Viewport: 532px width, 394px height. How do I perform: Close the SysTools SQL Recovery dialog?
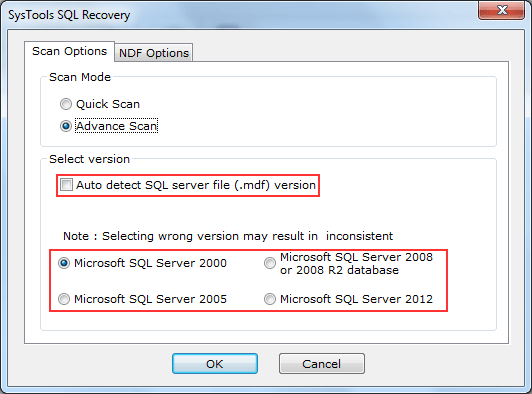click(x=501, y=10)
